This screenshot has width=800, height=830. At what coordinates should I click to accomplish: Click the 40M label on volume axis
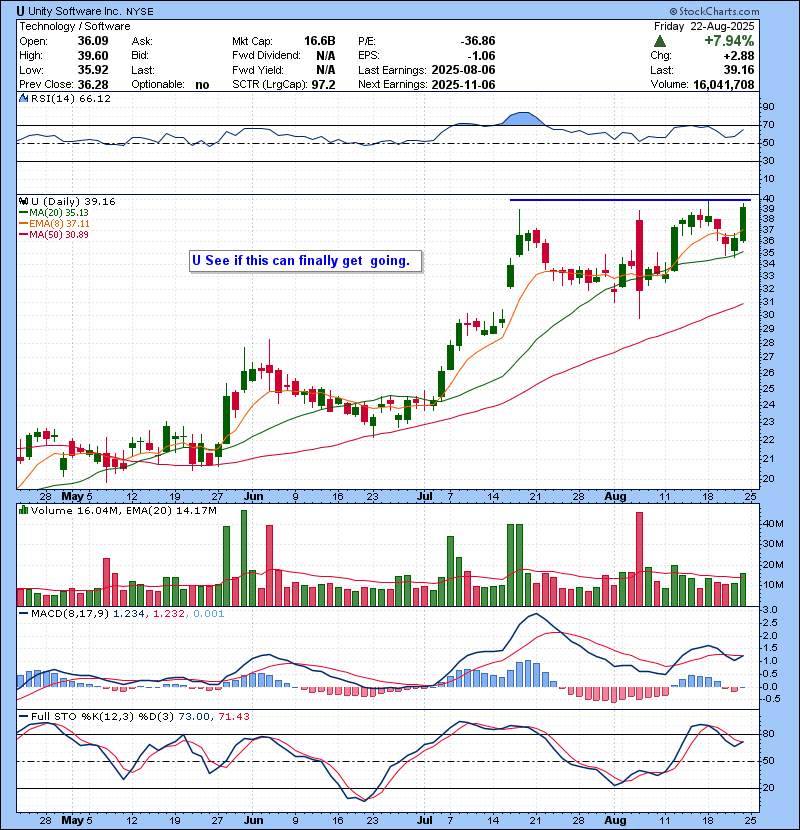[x=772, y=524]
